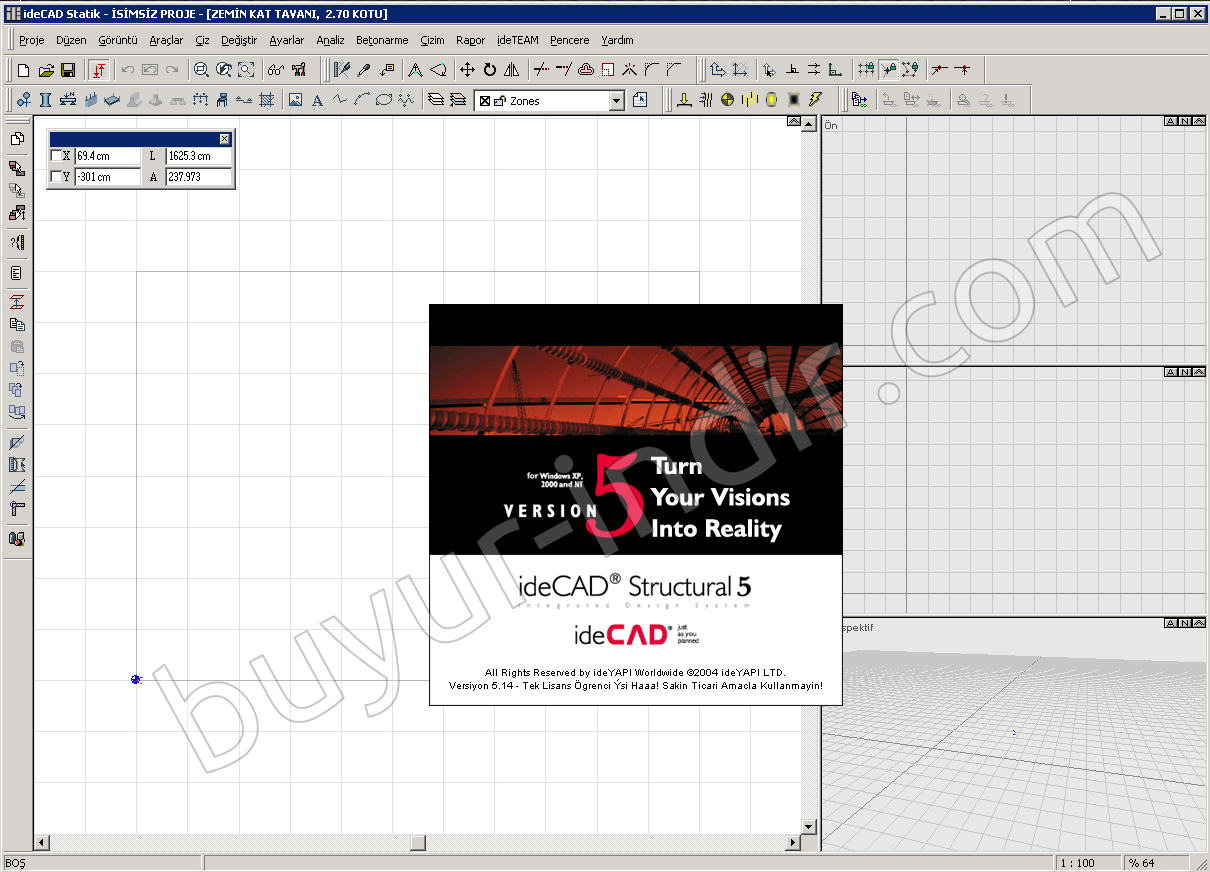The width and height of the screenshot is (1210, 872).
Task: Click the text tool letter A icon
Action: pos(317,100)
